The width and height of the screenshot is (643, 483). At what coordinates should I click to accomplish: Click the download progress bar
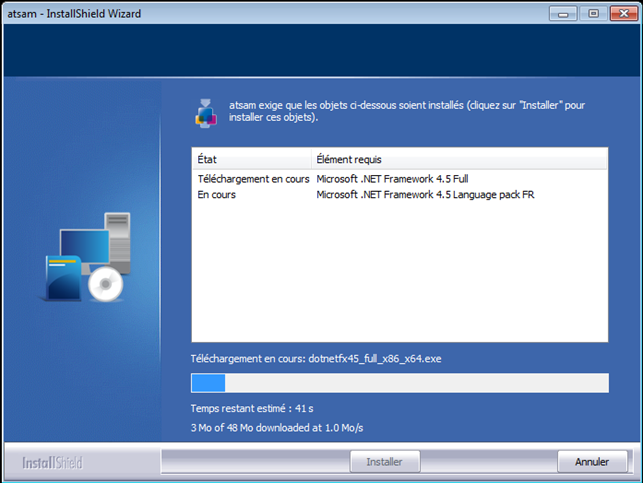[400, 383]
